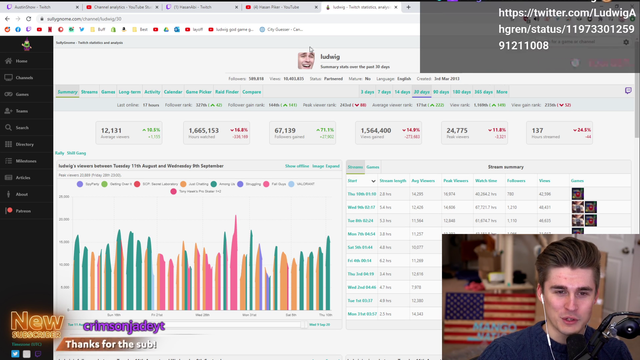Go to Games in the left sidebar

(22, 94)
